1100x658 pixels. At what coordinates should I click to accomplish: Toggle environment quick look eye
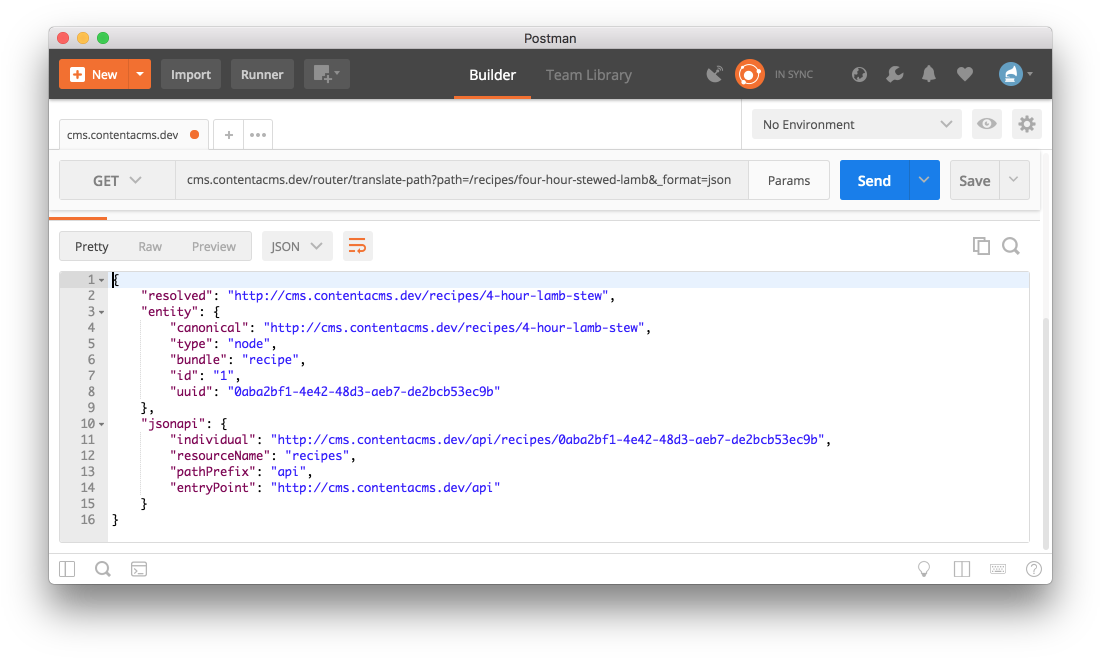pyautogui.click(x=987, y=124)
